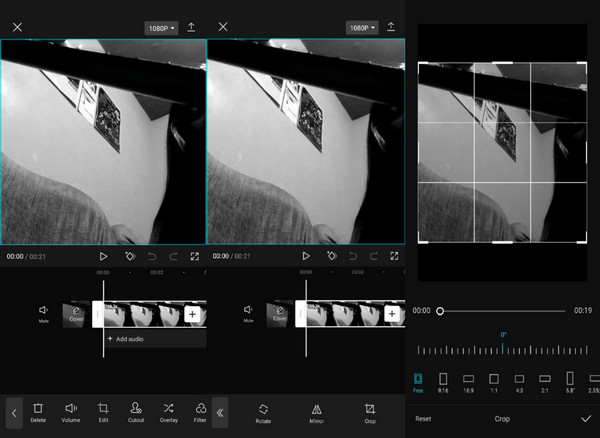Viewport: 600px width, 438px height.
Task: Open the Cutout tool
Action: (136, 412)
